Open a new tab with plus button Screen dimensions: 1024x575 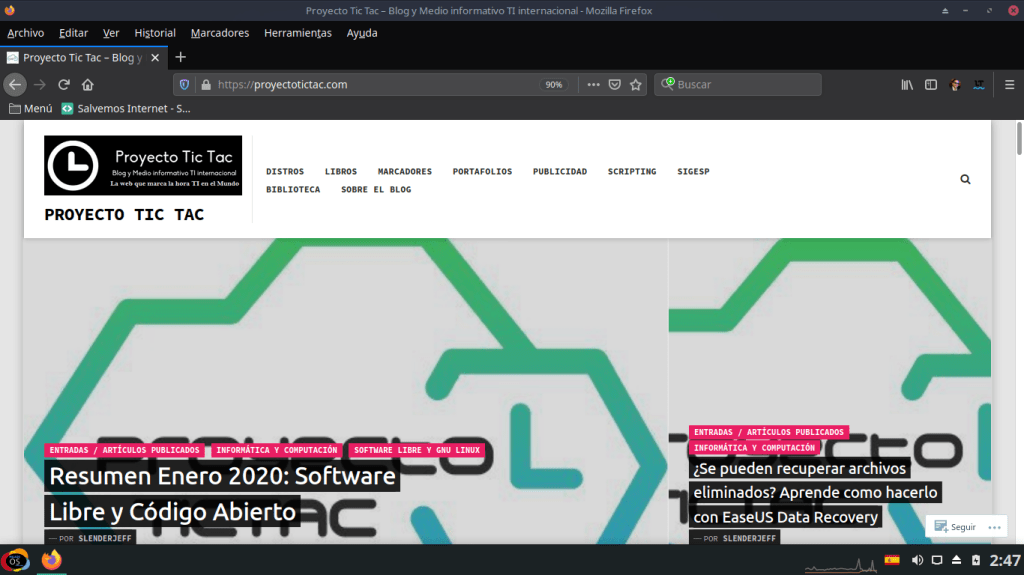(181, 57)
